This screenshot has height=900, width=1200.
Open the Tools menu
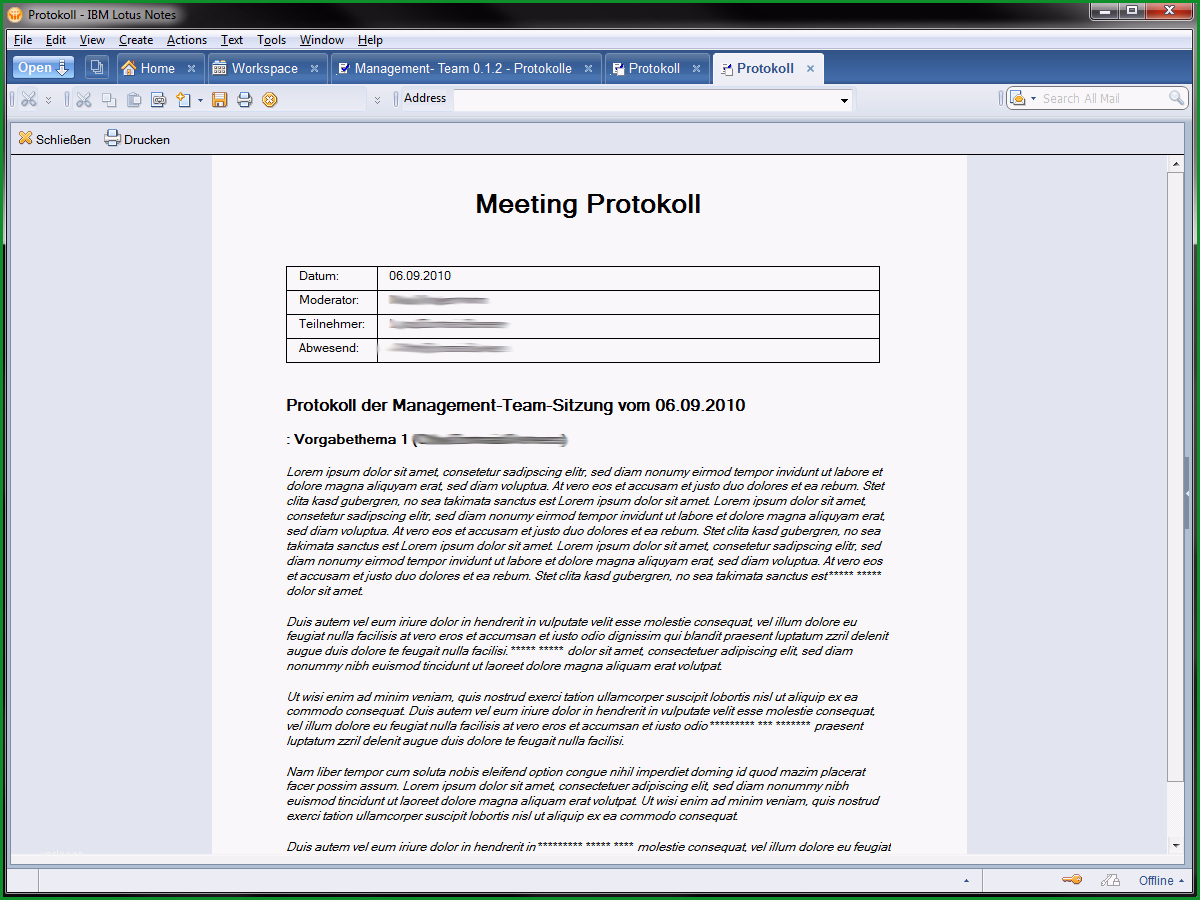[272, 40]
